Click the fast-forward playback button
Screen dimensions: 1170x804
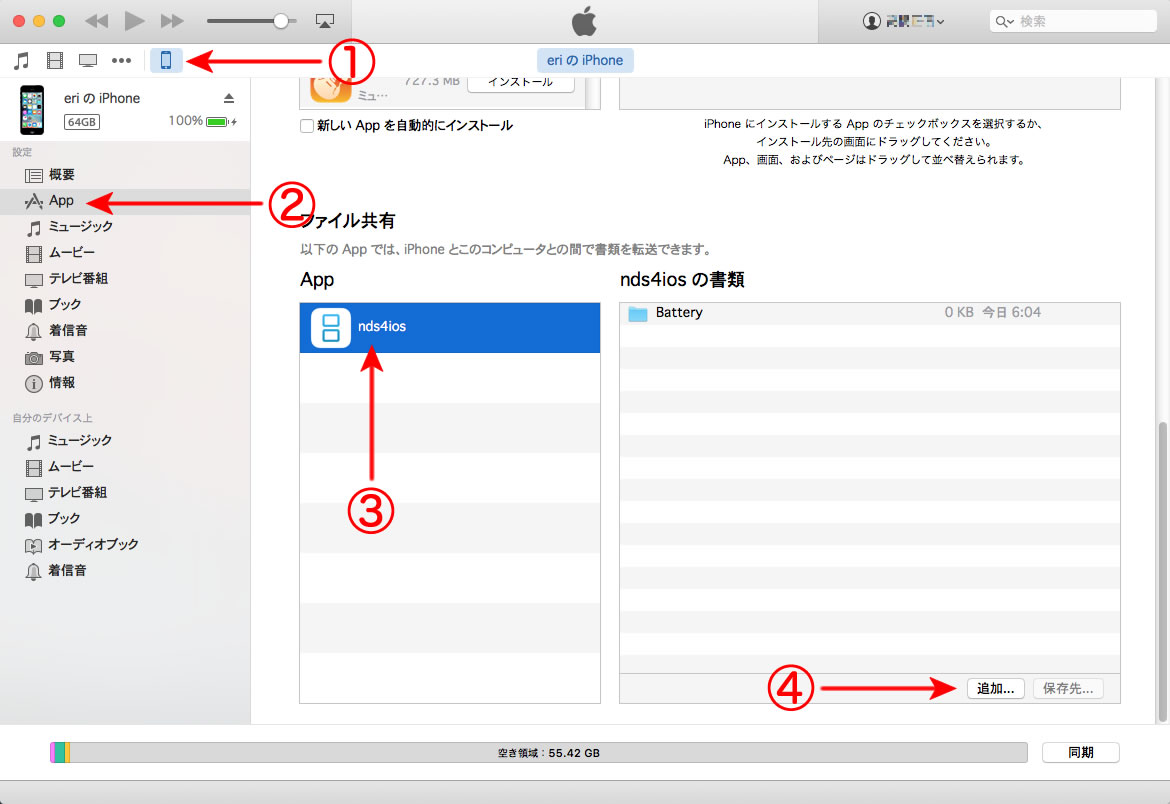[x=172, y=21]
